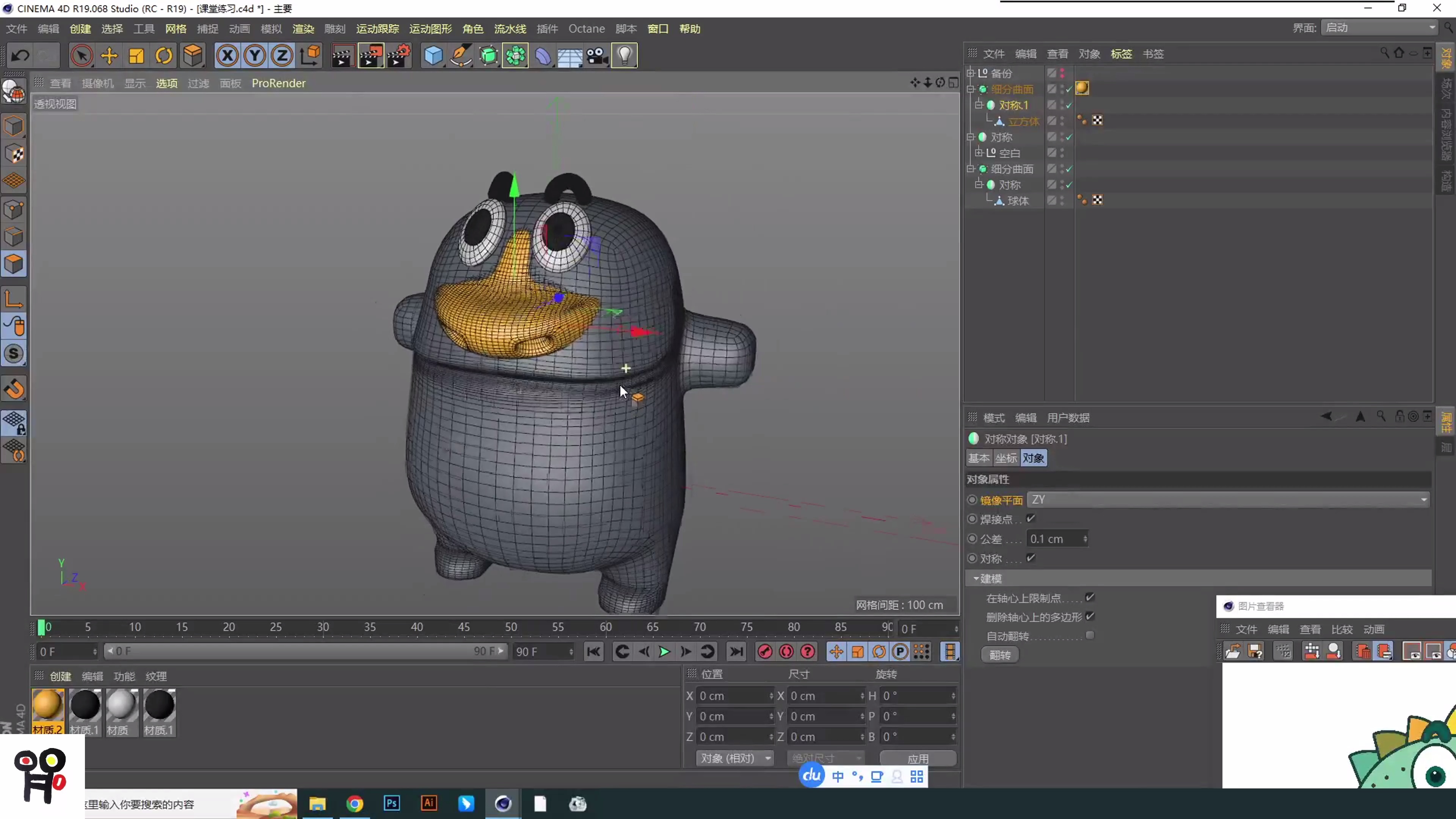The width and height of the screenshot is (1456, 819).
Task: Open the Octane menu
Action: (x=586, y=28)
